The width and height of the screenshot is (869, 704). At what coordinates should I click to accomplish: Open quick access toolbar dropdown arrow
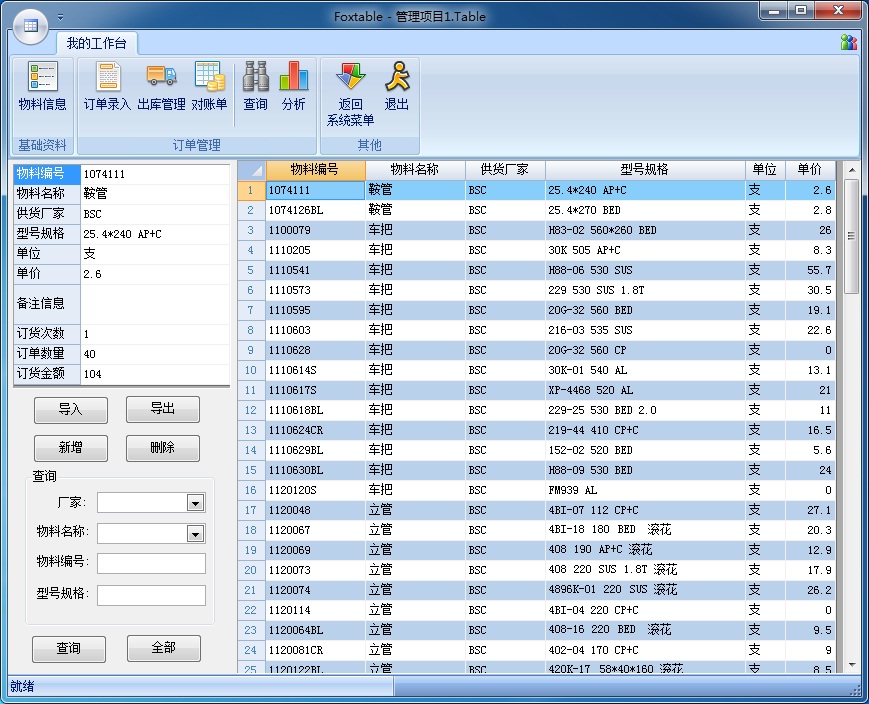point(60,17)
